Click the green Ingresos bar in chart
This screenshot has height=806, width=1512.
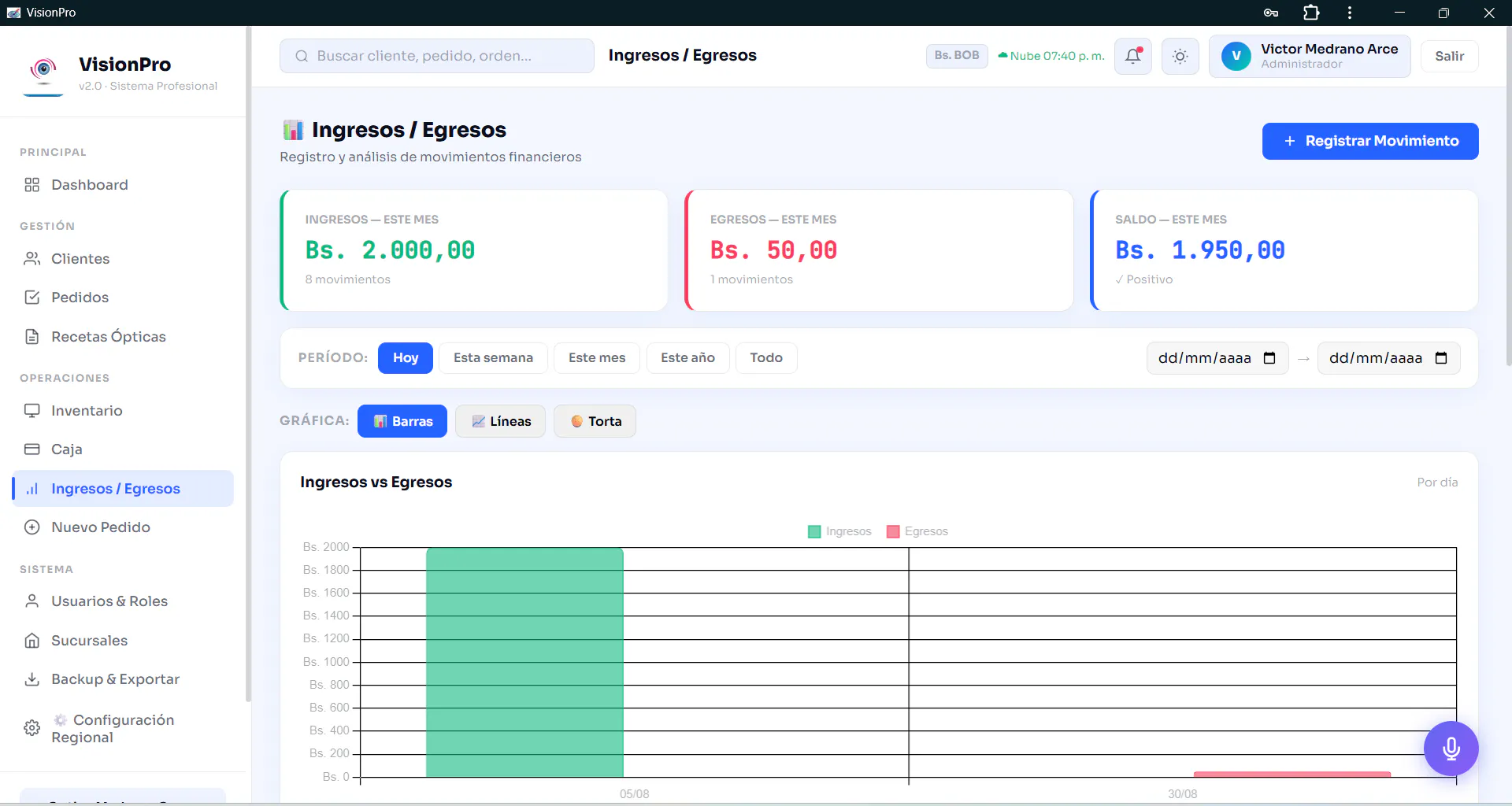pyautogui.click(x=524, y=663)
